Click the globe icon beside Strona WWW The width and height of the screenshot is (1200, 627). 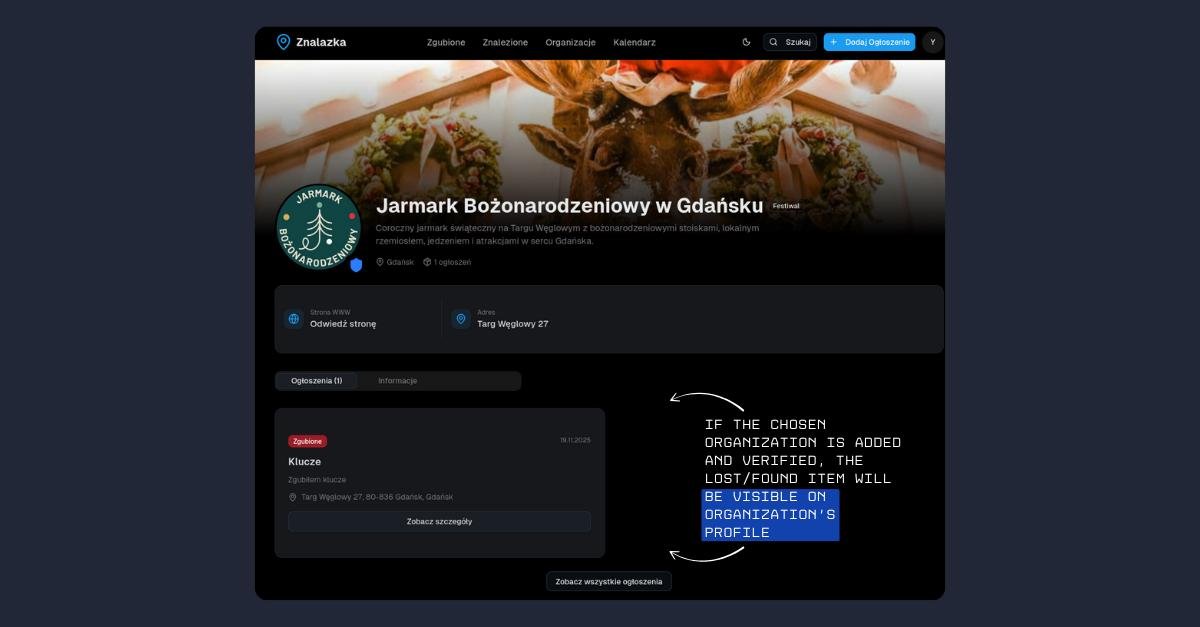point(294,319)
